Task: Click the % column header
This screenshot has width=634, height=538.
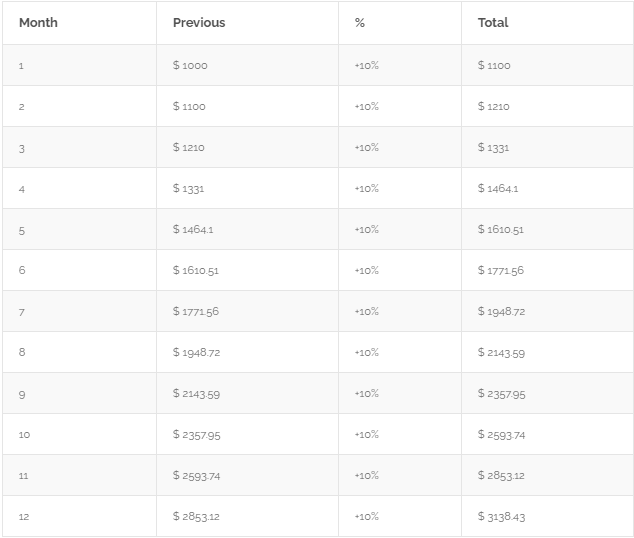Action: click(x=360, y=22)
